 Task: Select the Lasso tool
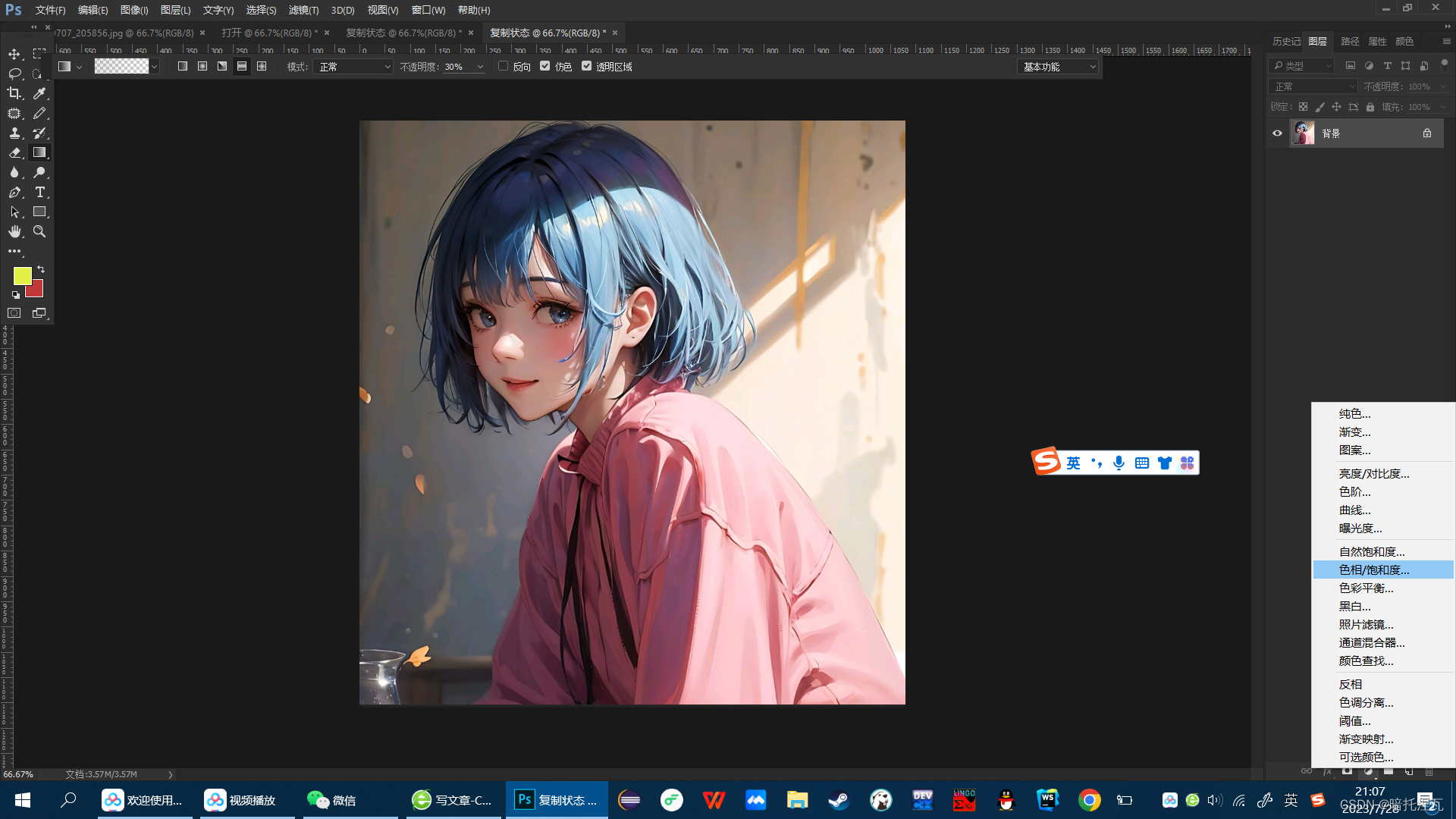[14, 74]
